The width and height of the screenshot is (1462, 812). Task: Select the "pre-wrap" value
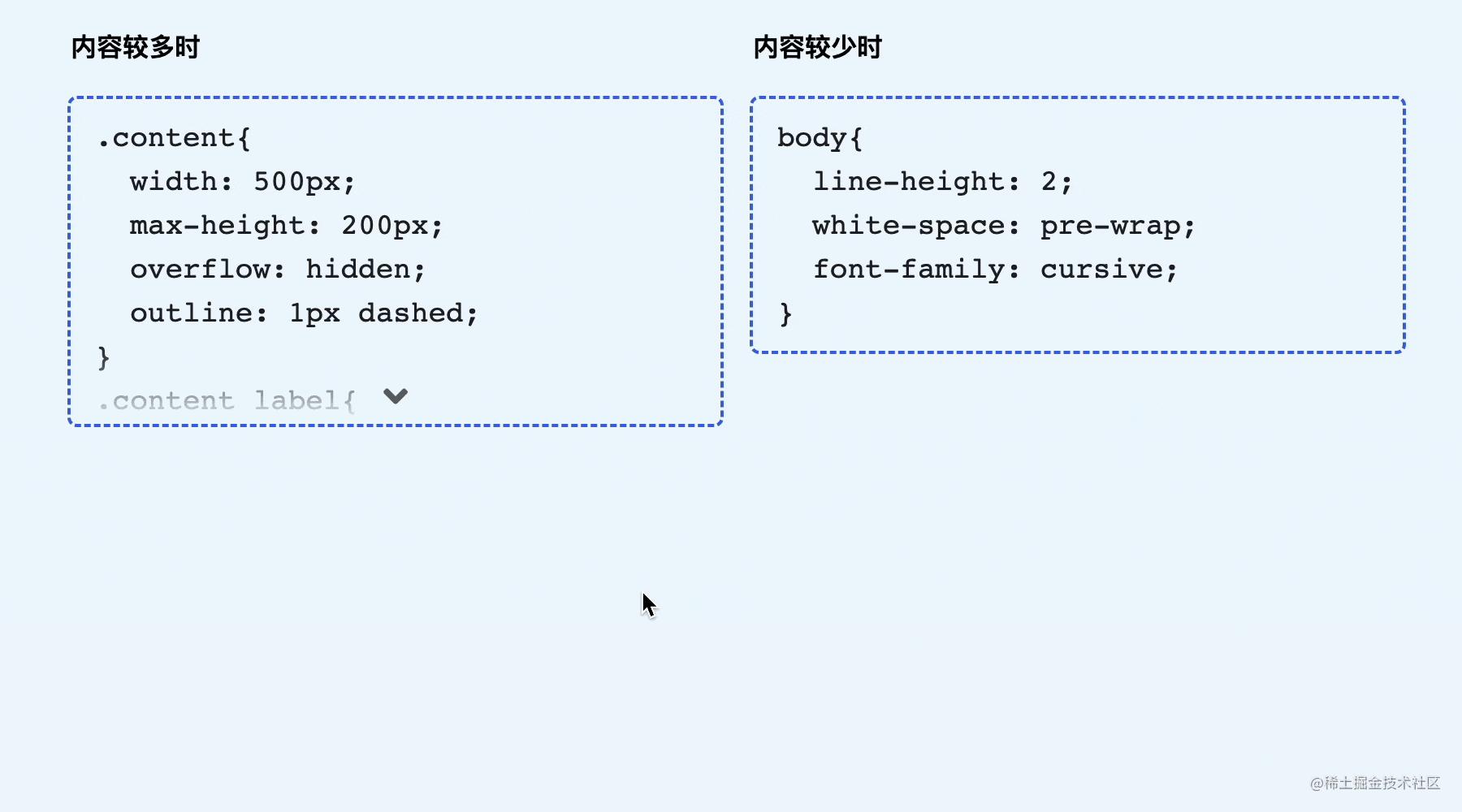(x=1110, y=225)
